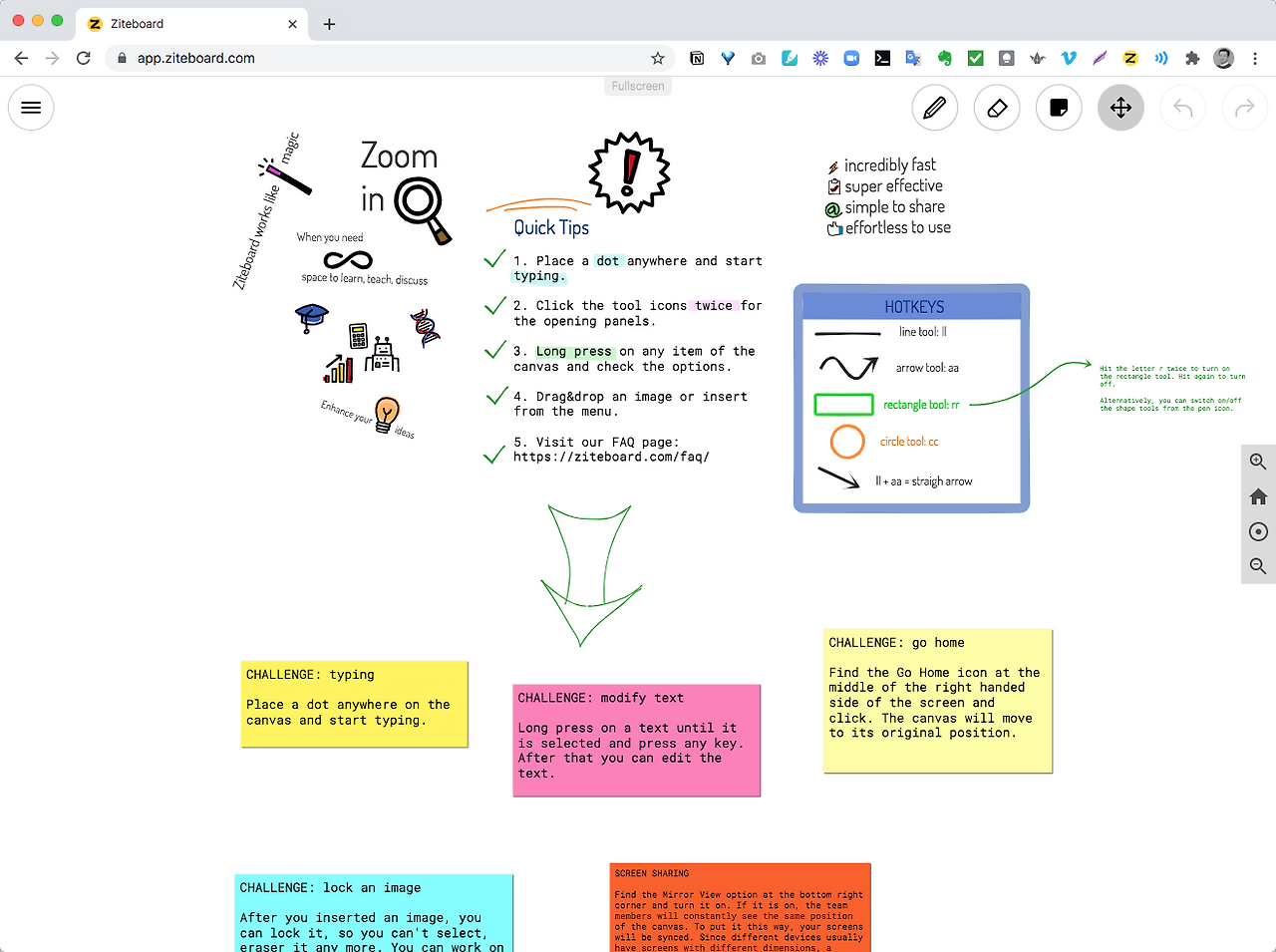Viewport: 1276px width, 952px height.
Task: Select the pink CHALLENGE: modify text note
Action: coord(636,740)
